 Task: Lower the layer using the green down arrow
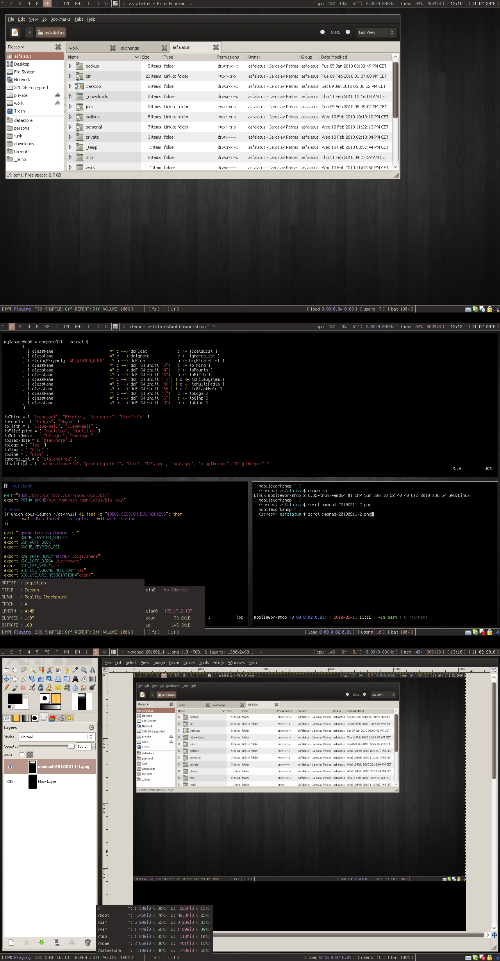click(42, 943)
